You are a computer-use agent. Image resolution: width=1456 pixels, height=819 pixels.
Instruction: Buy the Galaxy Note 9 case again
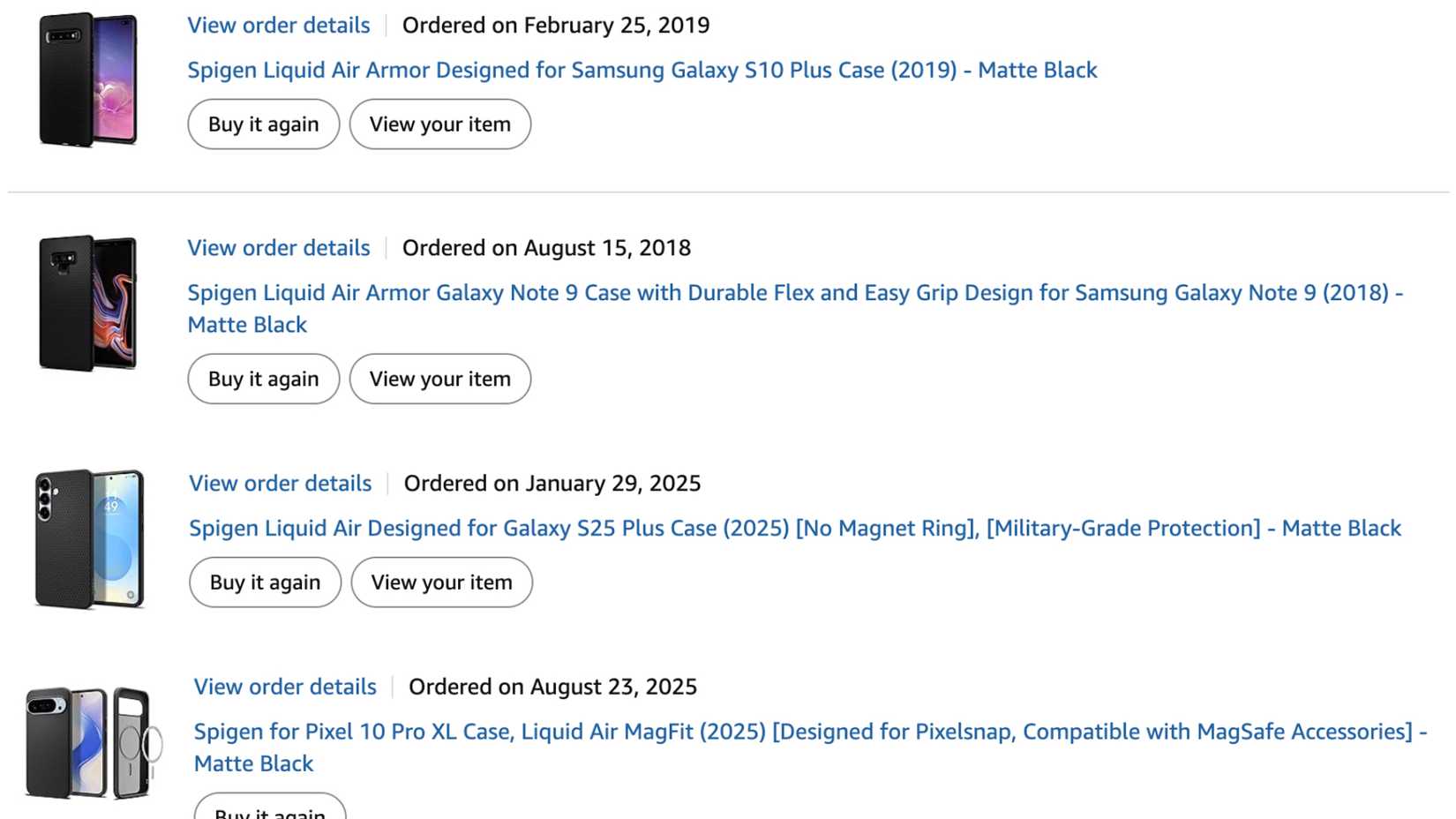(263, 379)
